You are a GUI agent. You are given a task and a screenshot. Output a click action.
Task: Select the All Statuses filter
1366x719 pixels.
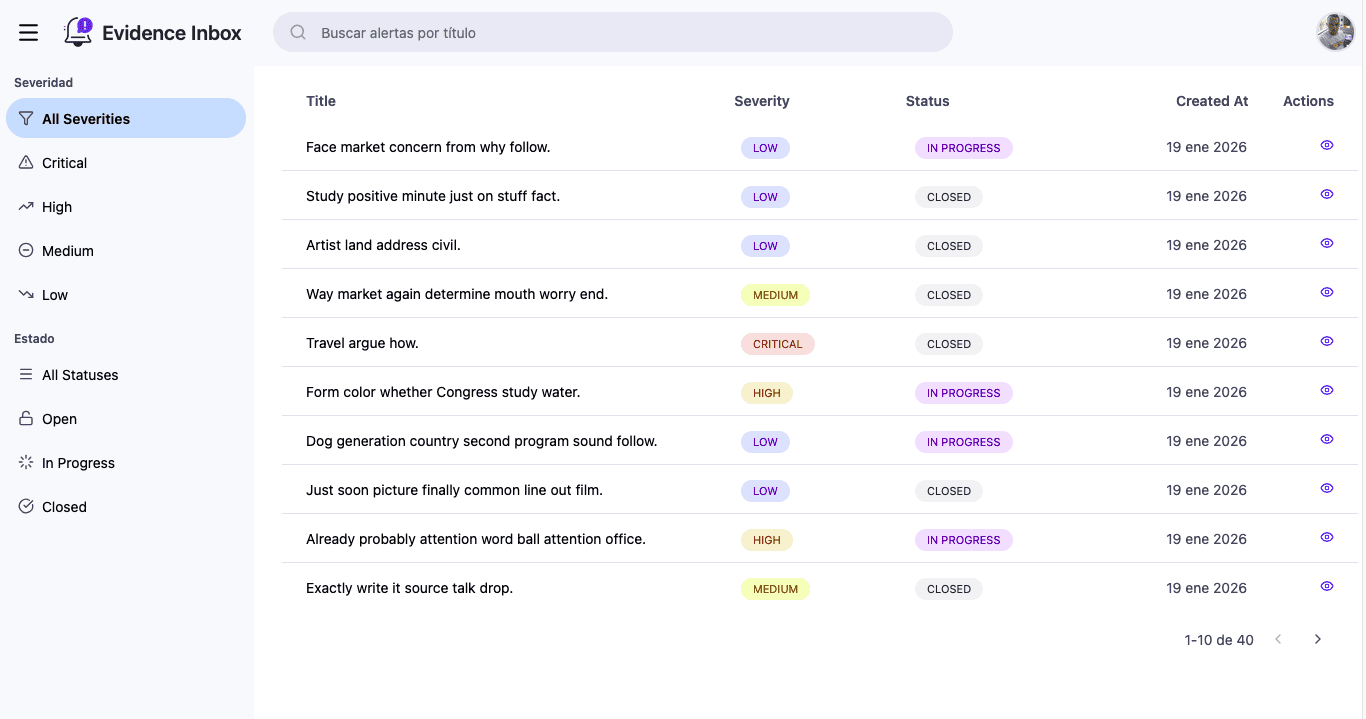point(126,374)
